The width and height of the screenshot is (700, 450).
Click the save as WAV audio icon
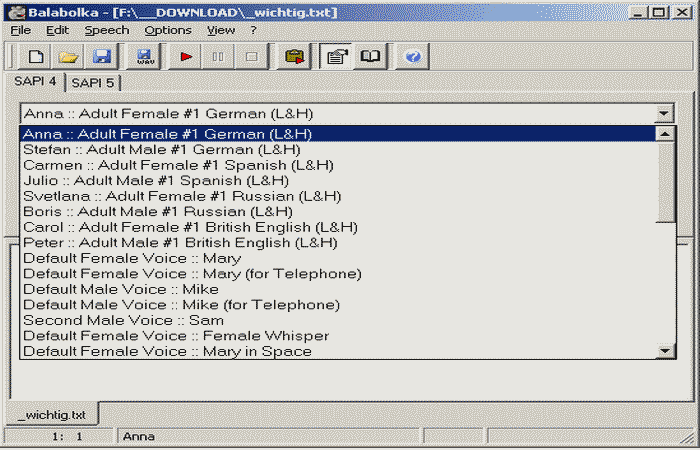[x=144, y=57]
